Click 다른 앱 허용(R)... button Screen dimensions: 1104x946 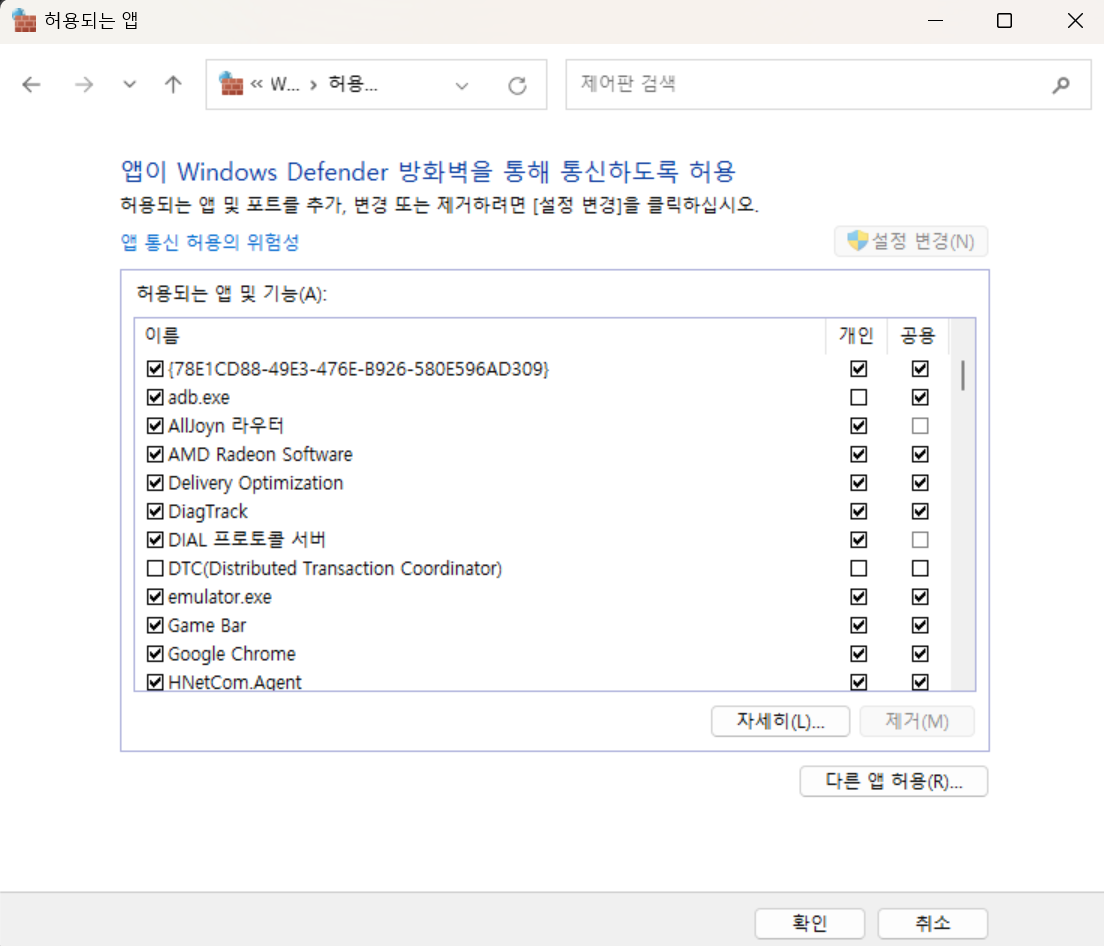pos(893,781)
